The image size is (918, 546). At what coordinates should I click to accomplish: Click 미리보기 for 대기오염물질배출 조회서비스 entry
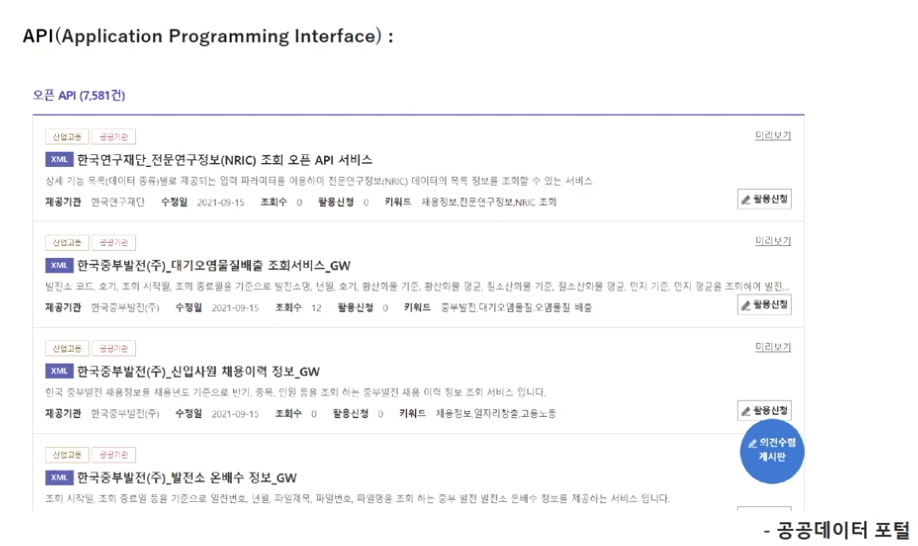[x=773, y=241]
